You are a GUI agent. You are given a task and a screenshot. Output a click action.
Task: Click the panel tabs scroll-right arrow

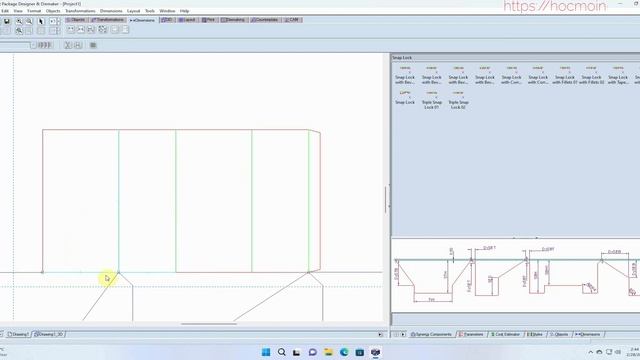click(403, 334)
